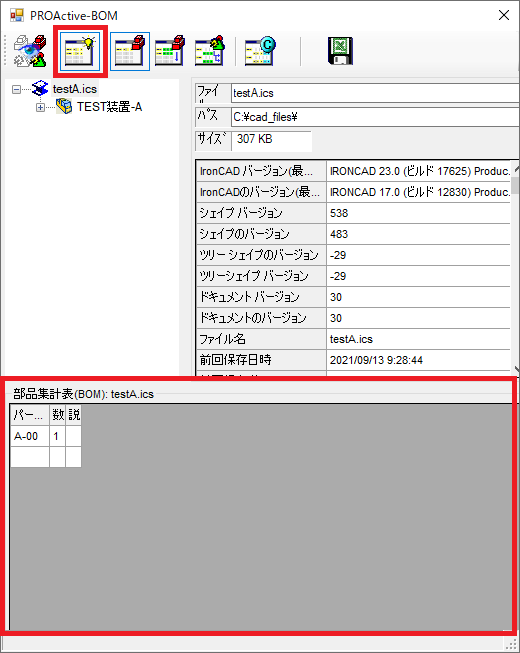Click the size field showing 307 KB
This screenshot has width=520, height=653.
271,140
